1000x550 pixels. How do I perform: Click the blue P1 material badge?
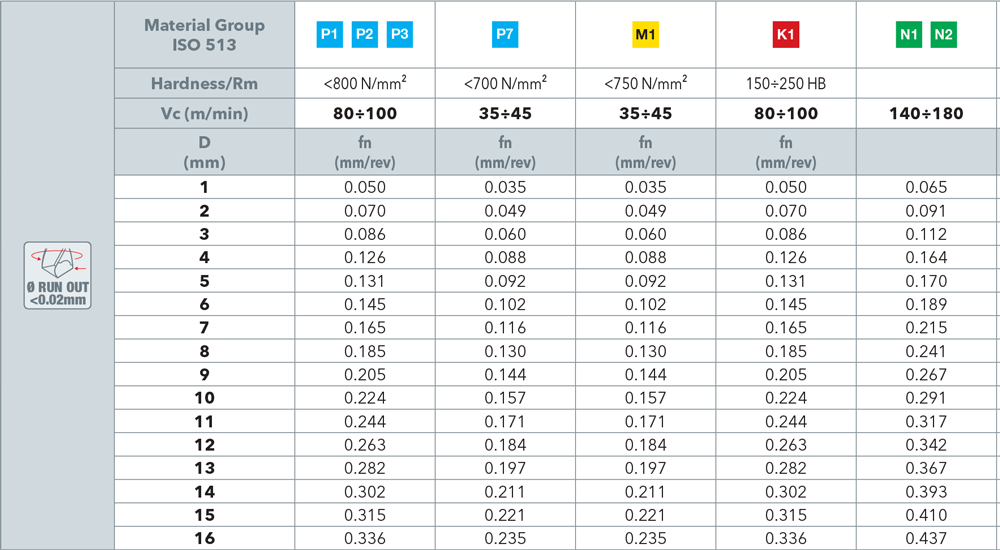(329, 36)
